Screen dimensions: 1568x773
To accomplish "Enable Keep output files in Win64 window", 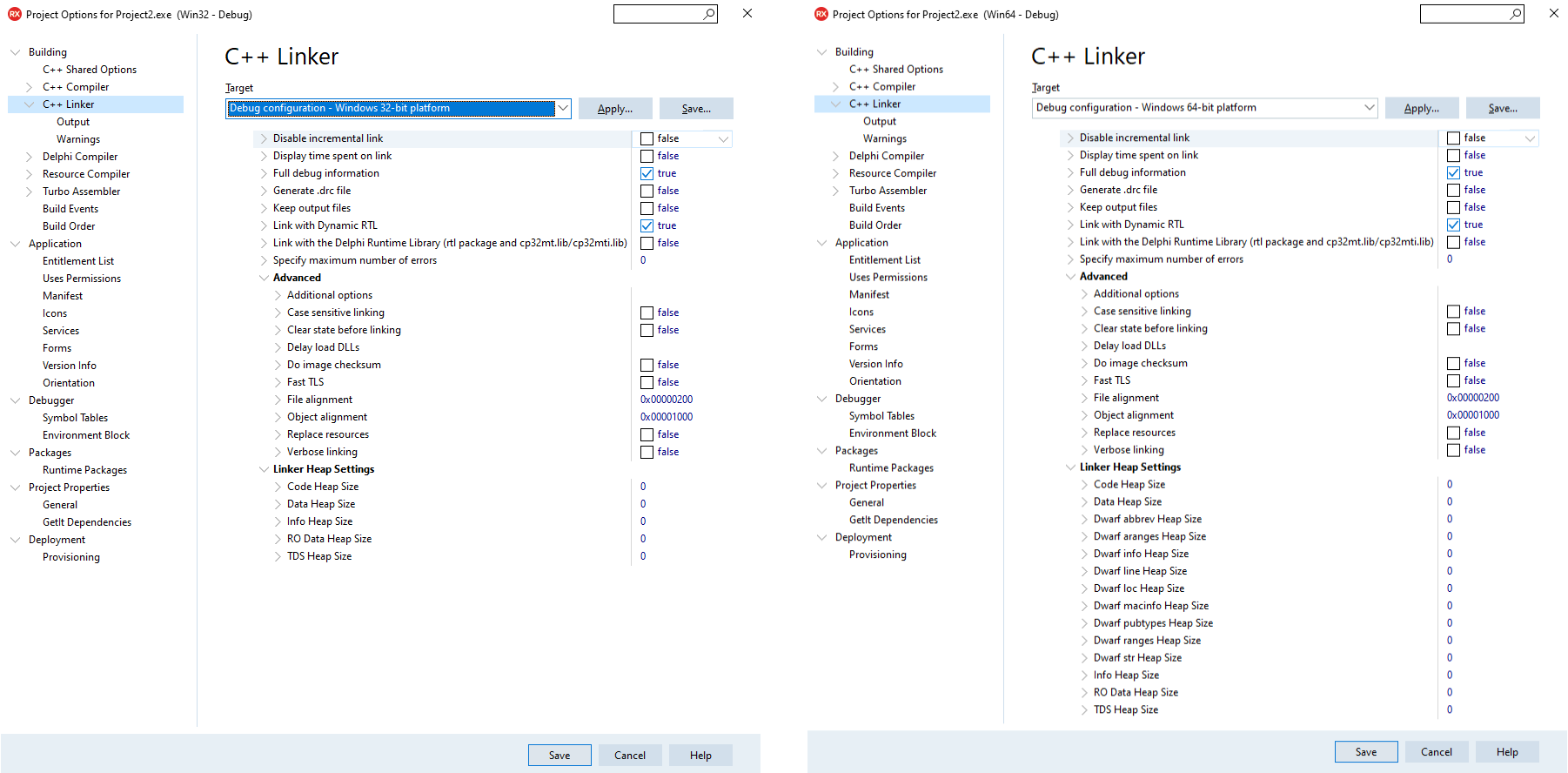I will coord(1453,207).
